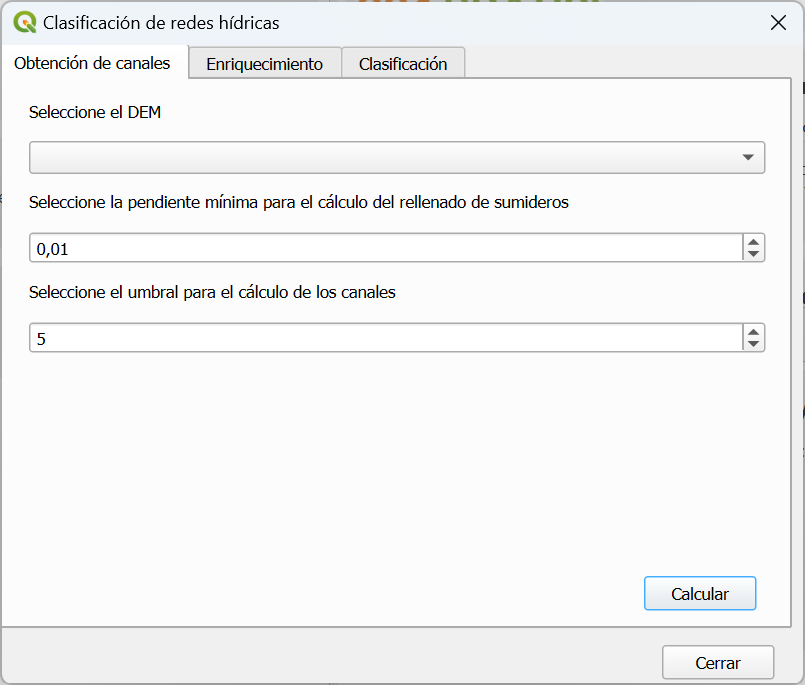Viewport: 805px width, 685px height.
Task: Switch to the Obtención de canales tab
Action: [x=92, y=63]
